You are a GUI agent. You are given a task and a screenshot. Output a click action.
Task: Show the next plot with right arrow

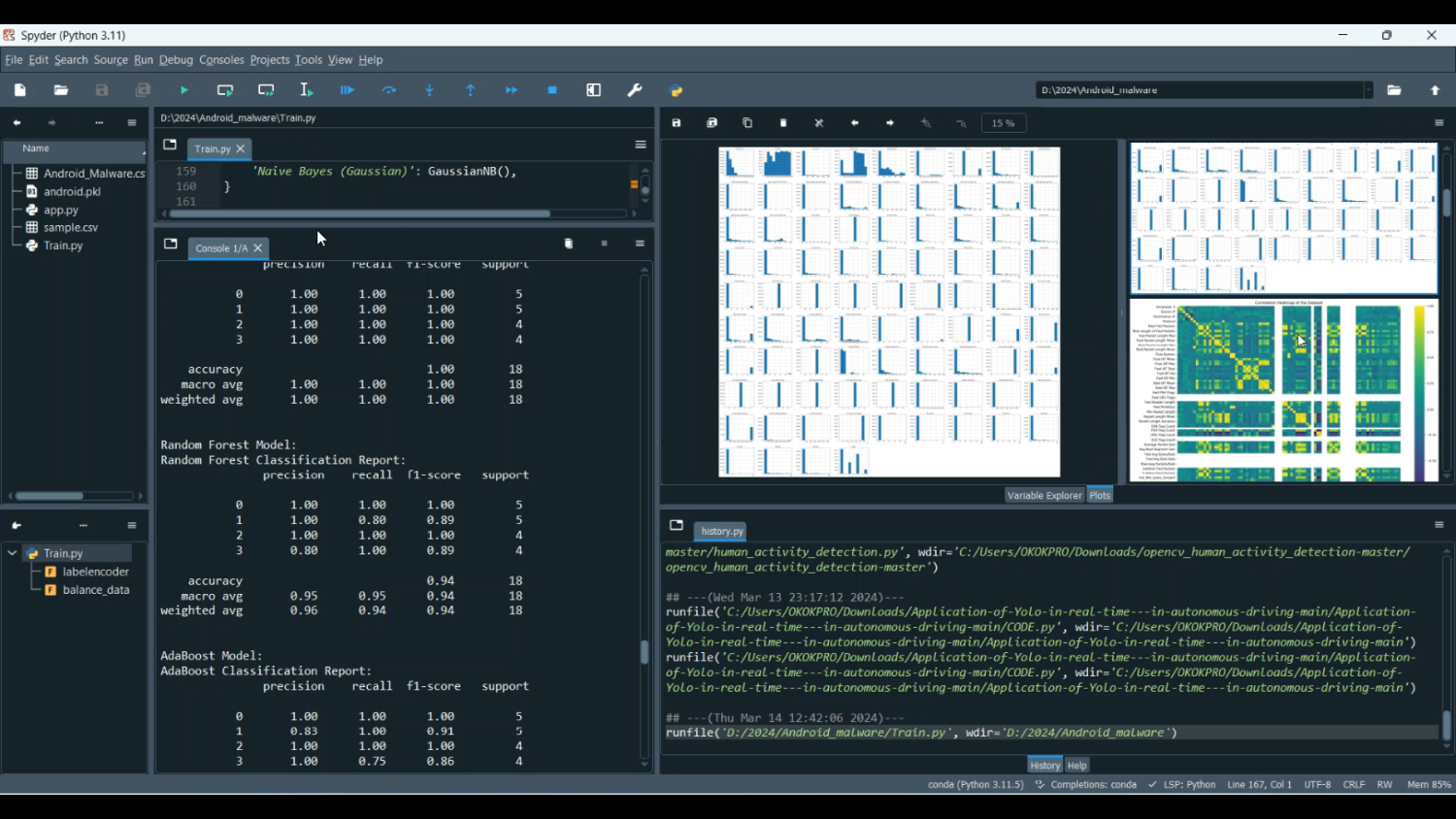(890, 123)
